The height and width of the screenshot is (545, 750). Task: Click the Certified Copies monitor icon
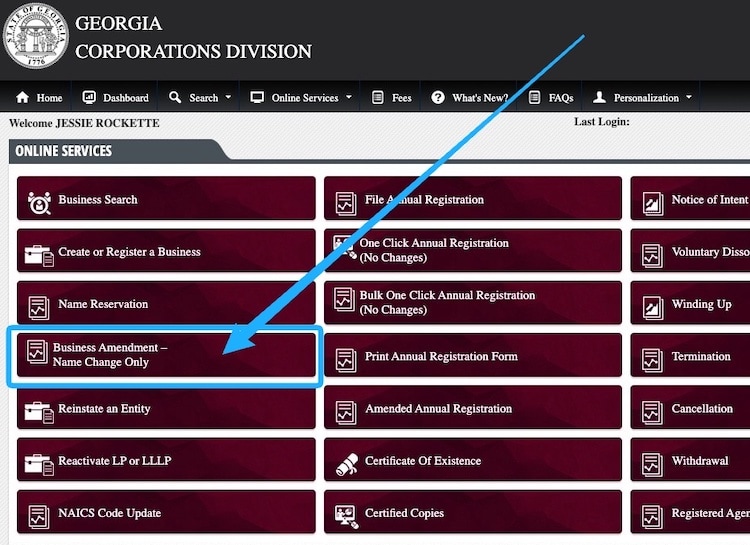click(346, 514)
